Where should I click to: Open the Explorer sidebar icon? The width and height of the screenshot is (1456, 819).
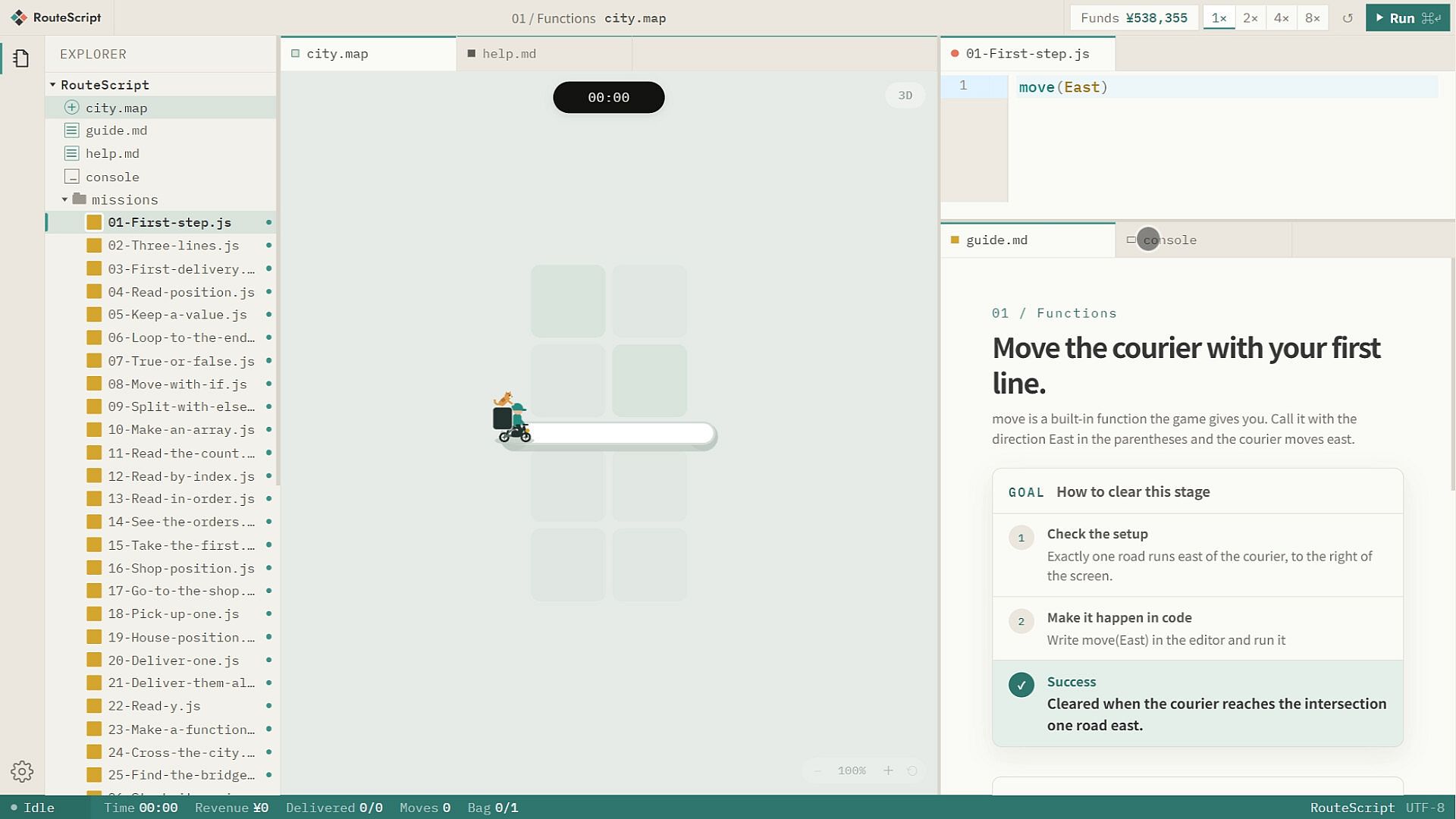pyautogui.click(x=21, y=58)
